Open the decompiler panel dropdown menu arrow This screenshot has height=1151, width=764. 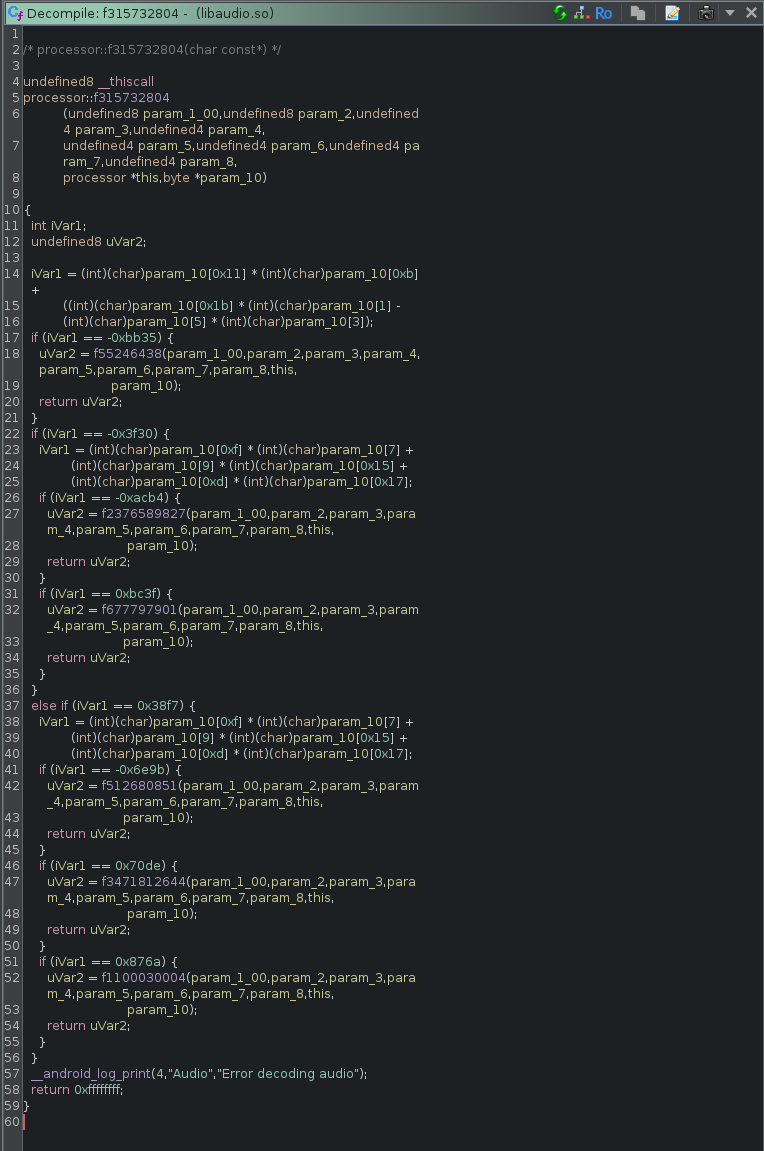coord(730,13)
